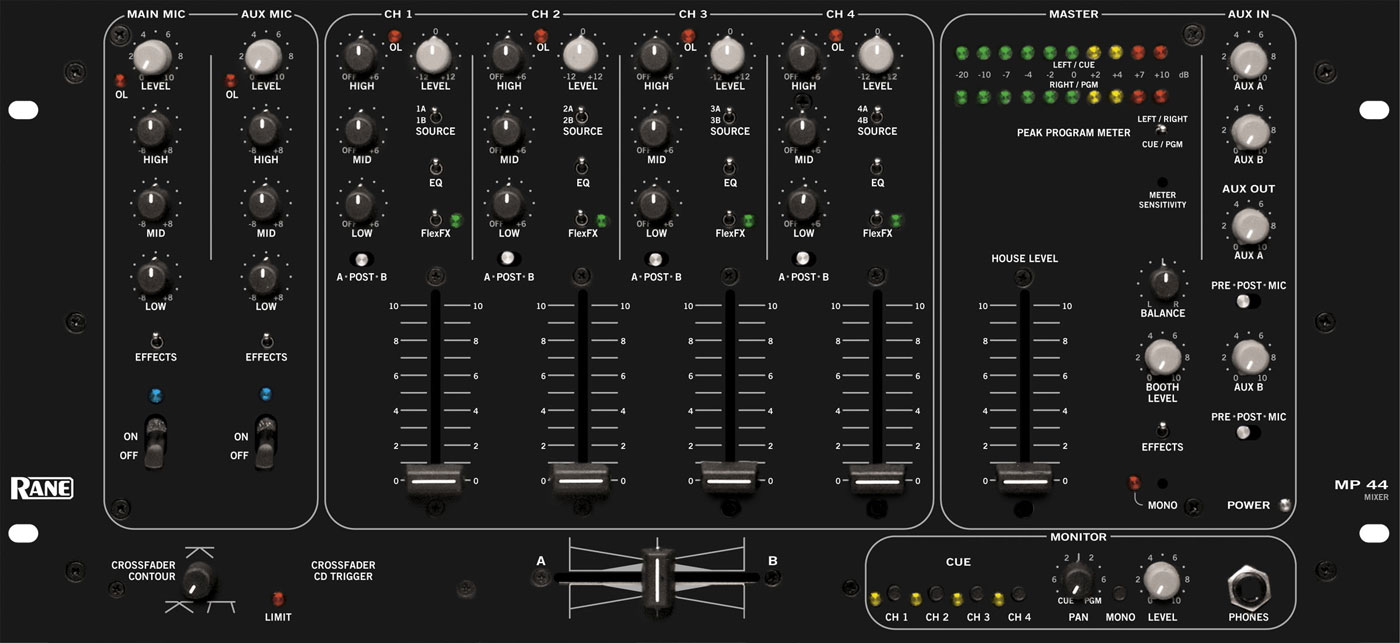
Task: Toggle the CH 3 EQ switch
Action: [730, 167]
